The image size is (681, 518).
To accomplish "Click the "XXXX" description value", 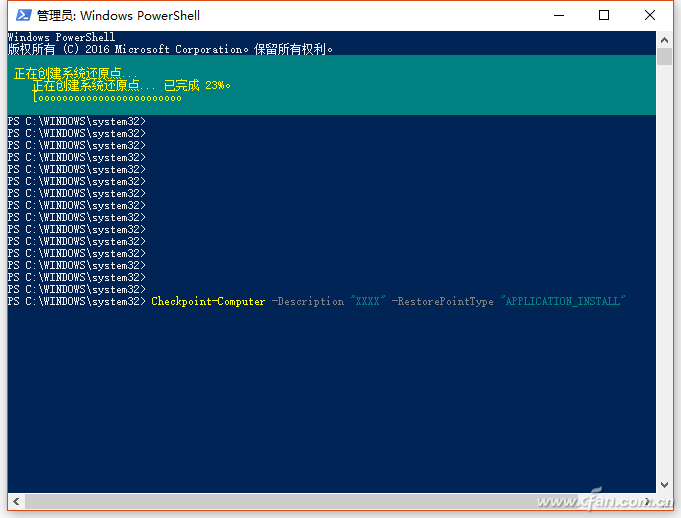I will (x=368, y=301).
